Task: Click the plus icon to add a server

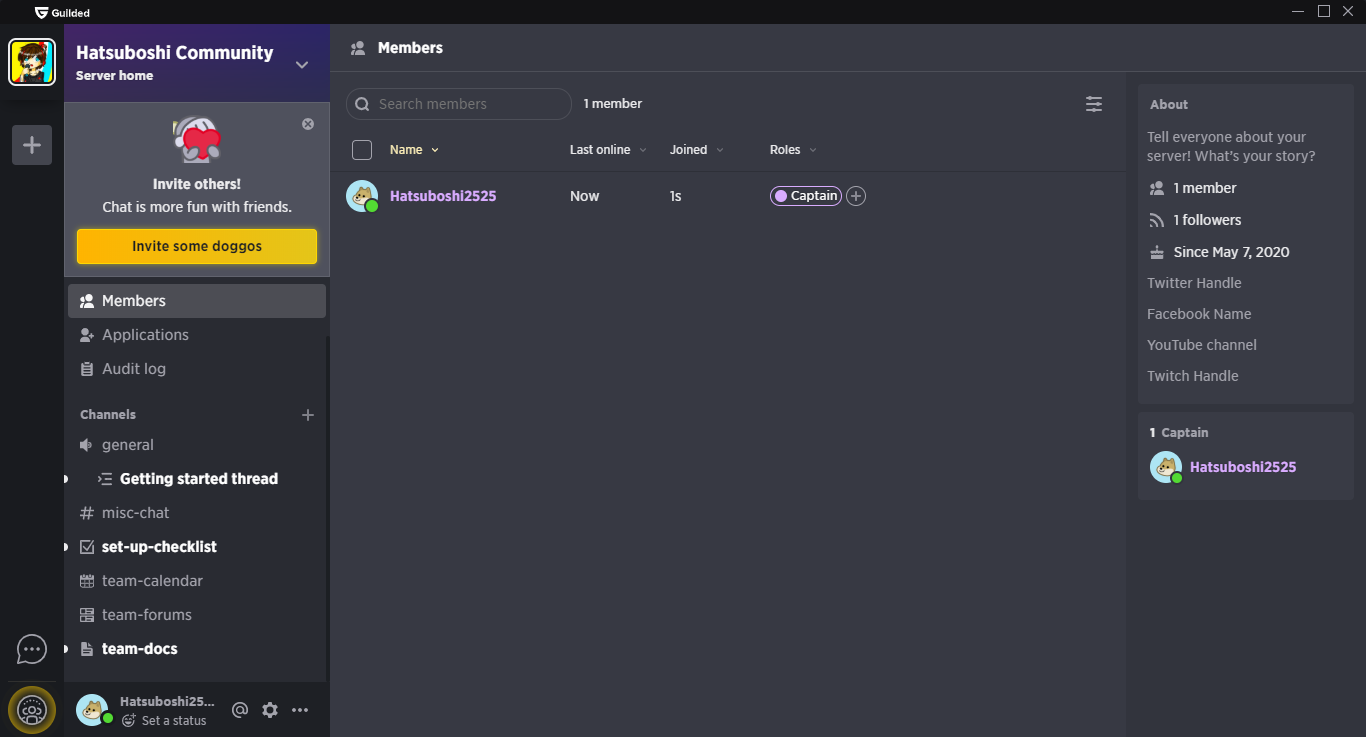Action: (x=32, y=145)
